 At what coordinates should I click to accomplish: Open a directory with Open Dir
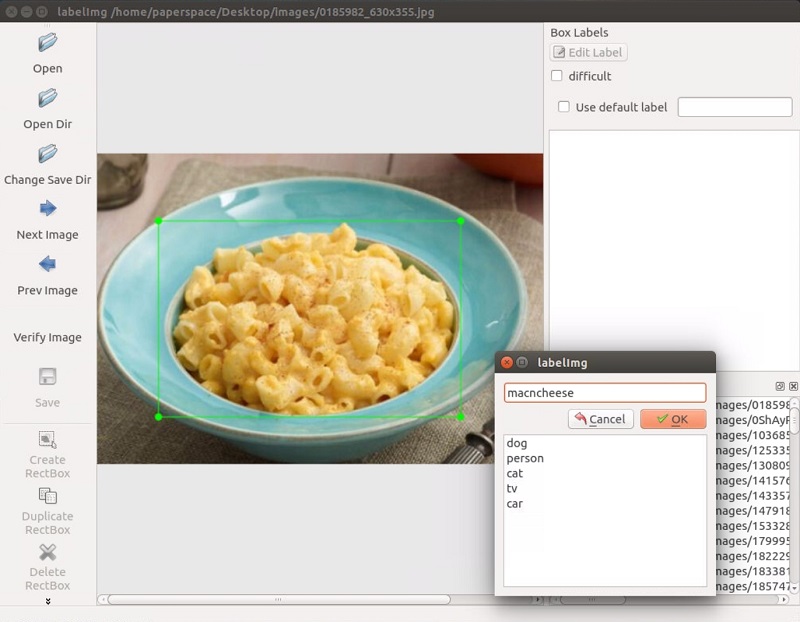(x=47, y=99)
